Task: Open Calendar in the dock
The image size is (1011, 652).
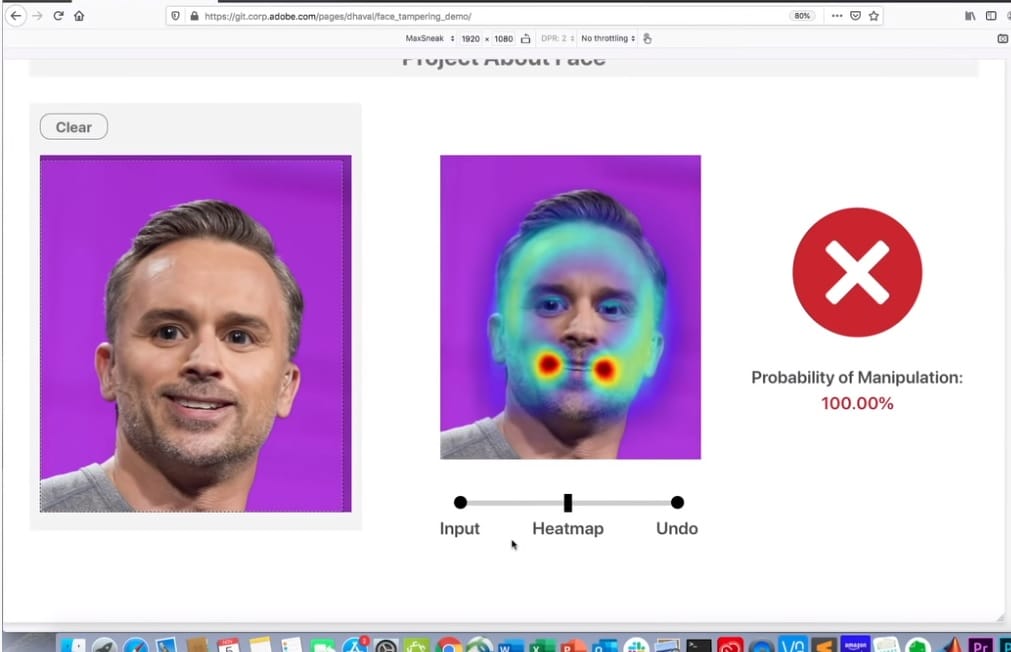Action: pyautogui.click(x=228, y=645)
